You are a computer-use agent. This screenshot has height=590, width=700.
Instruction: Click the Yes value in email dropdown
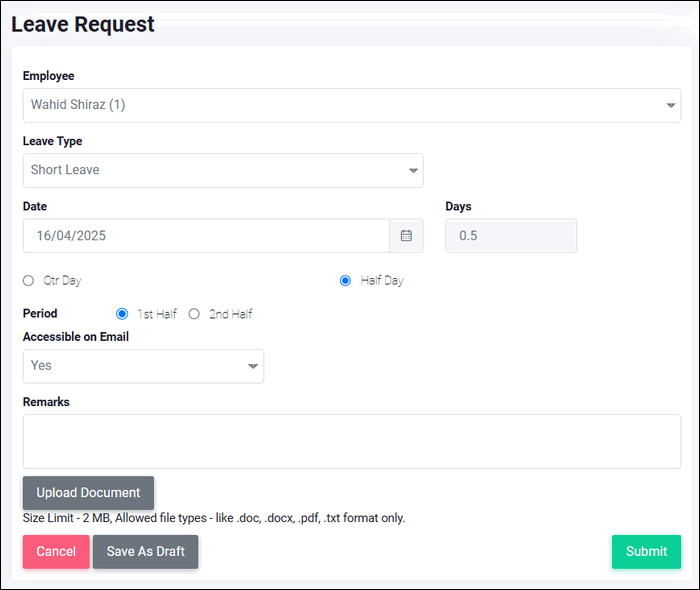[41, 366]
